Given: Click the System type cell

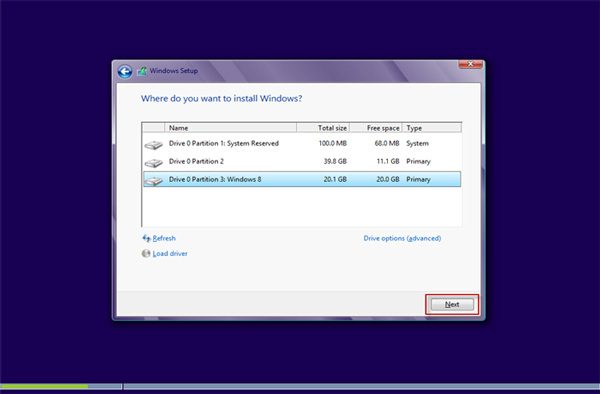Looking at the screenshot, I should (417, 143).
